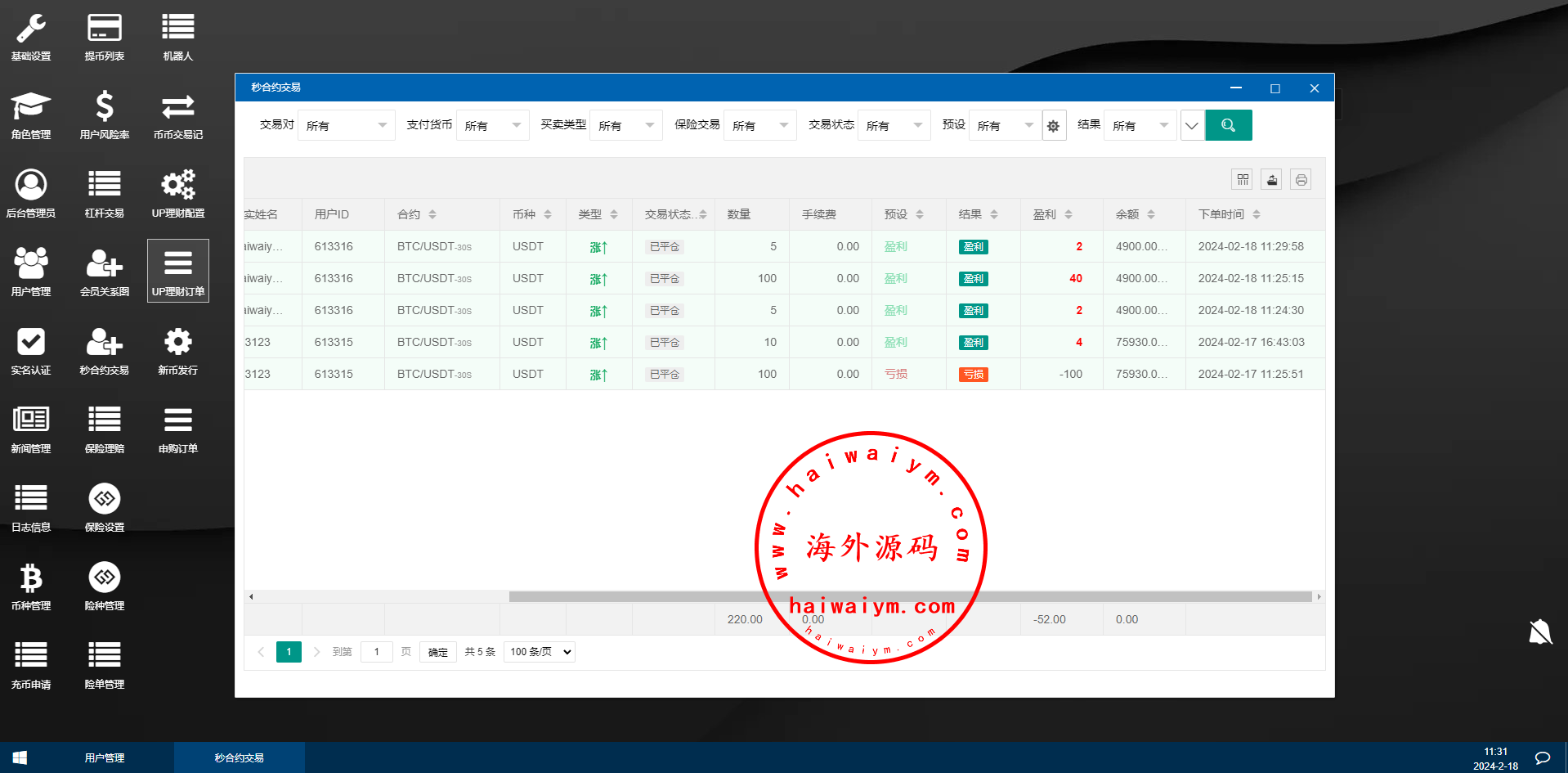Toggle the notification bell icon

click(x=1539, y=631)
